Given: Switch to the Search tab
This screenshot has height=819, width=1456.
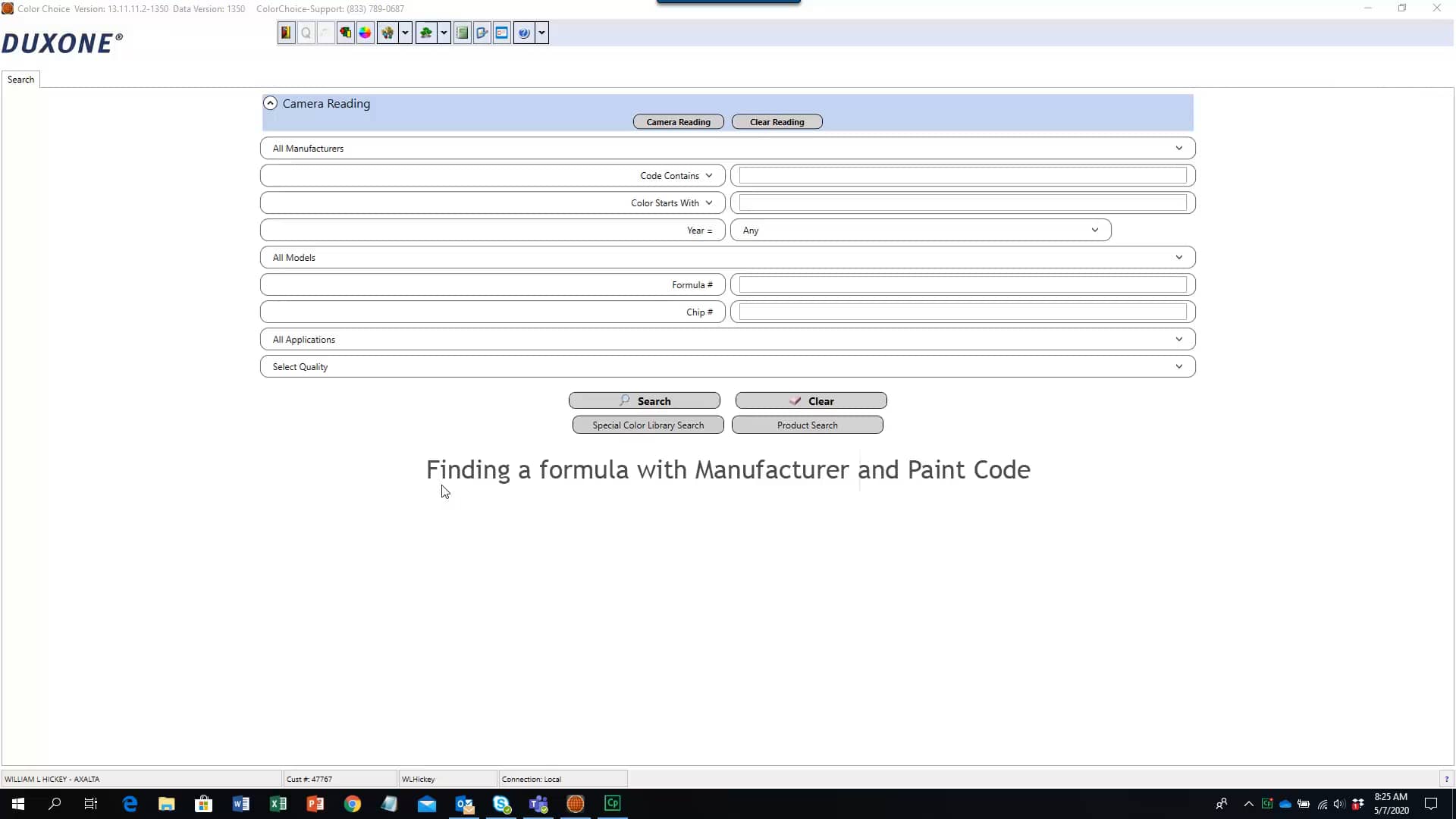Looking at the screenshot, I should [20, 79].
